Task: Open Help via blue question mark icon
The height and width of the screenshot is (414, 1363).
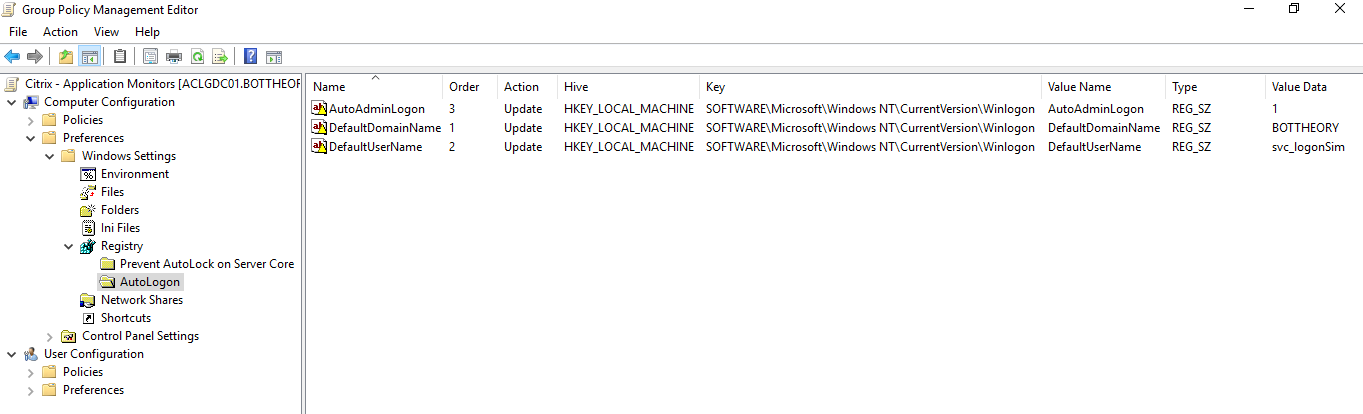Action: [250, 56]
